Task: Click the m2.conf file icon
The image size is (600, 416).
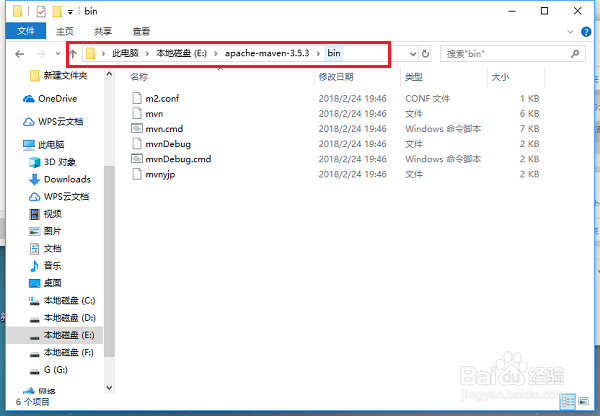Action: coord(137,98)
